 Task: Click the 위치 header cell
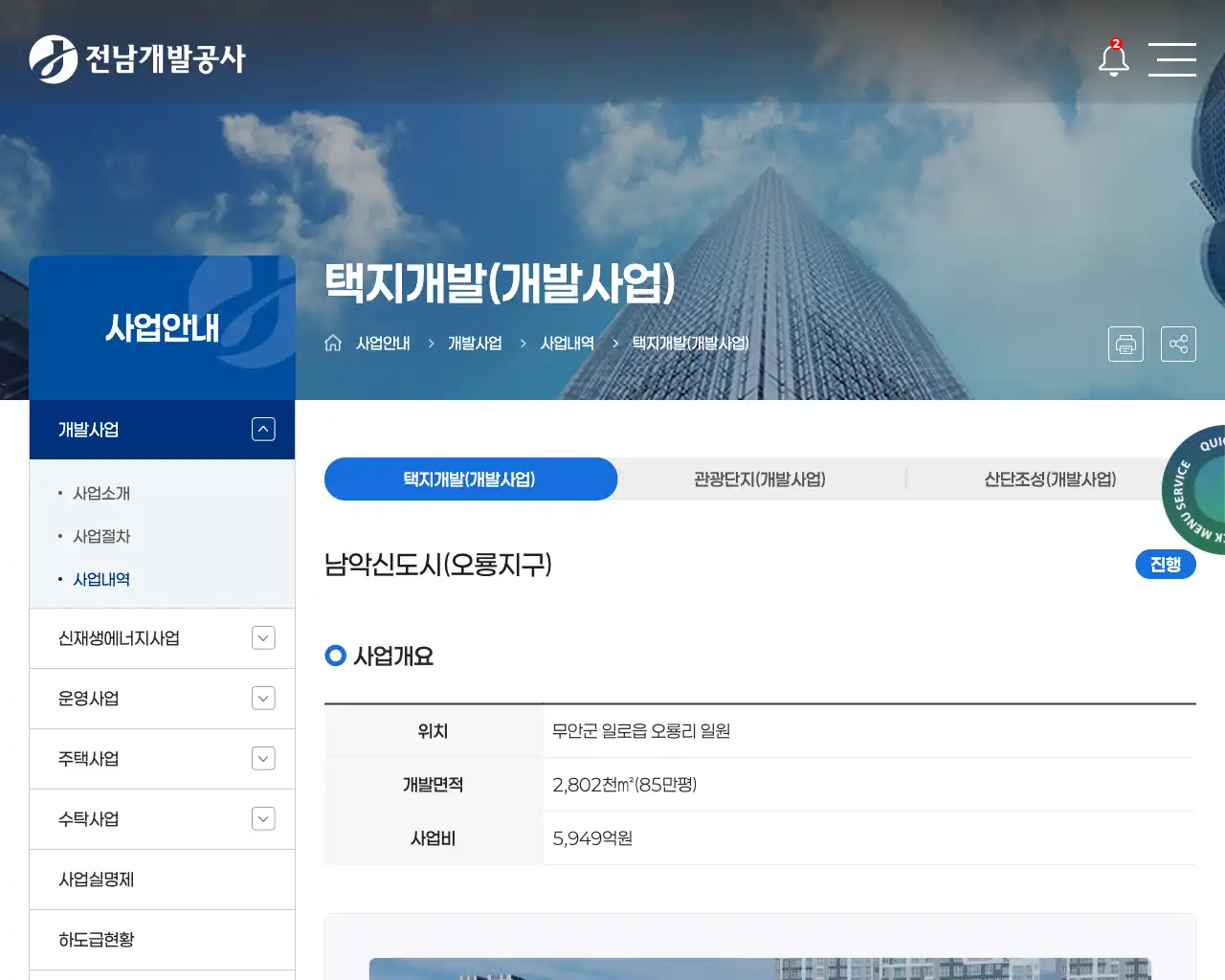point(433,731)
